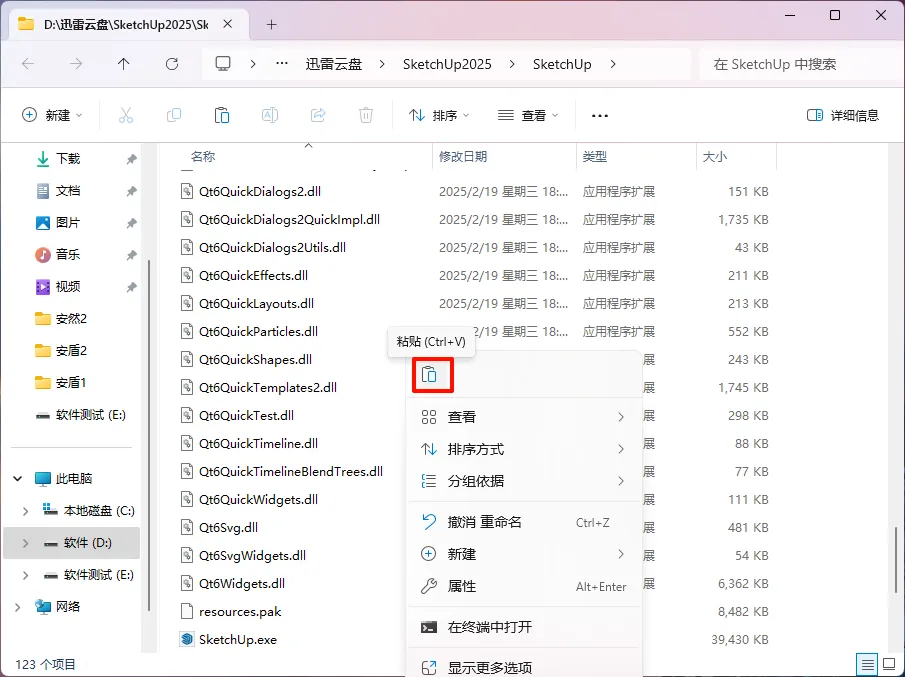Viewport: 905px width, 677px height.
Task: Click 迅雷云盘 in the address breadcrumb
Action: (334, 64)
